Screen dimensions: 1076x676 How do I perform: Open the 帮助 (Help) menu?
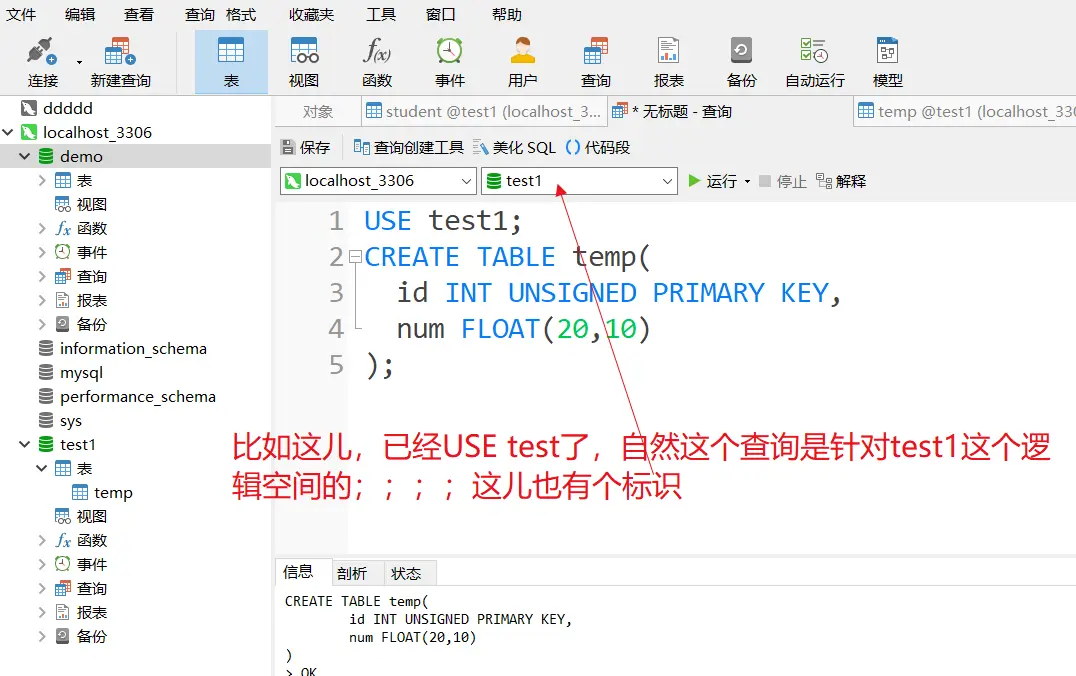(x=507, y=14)
